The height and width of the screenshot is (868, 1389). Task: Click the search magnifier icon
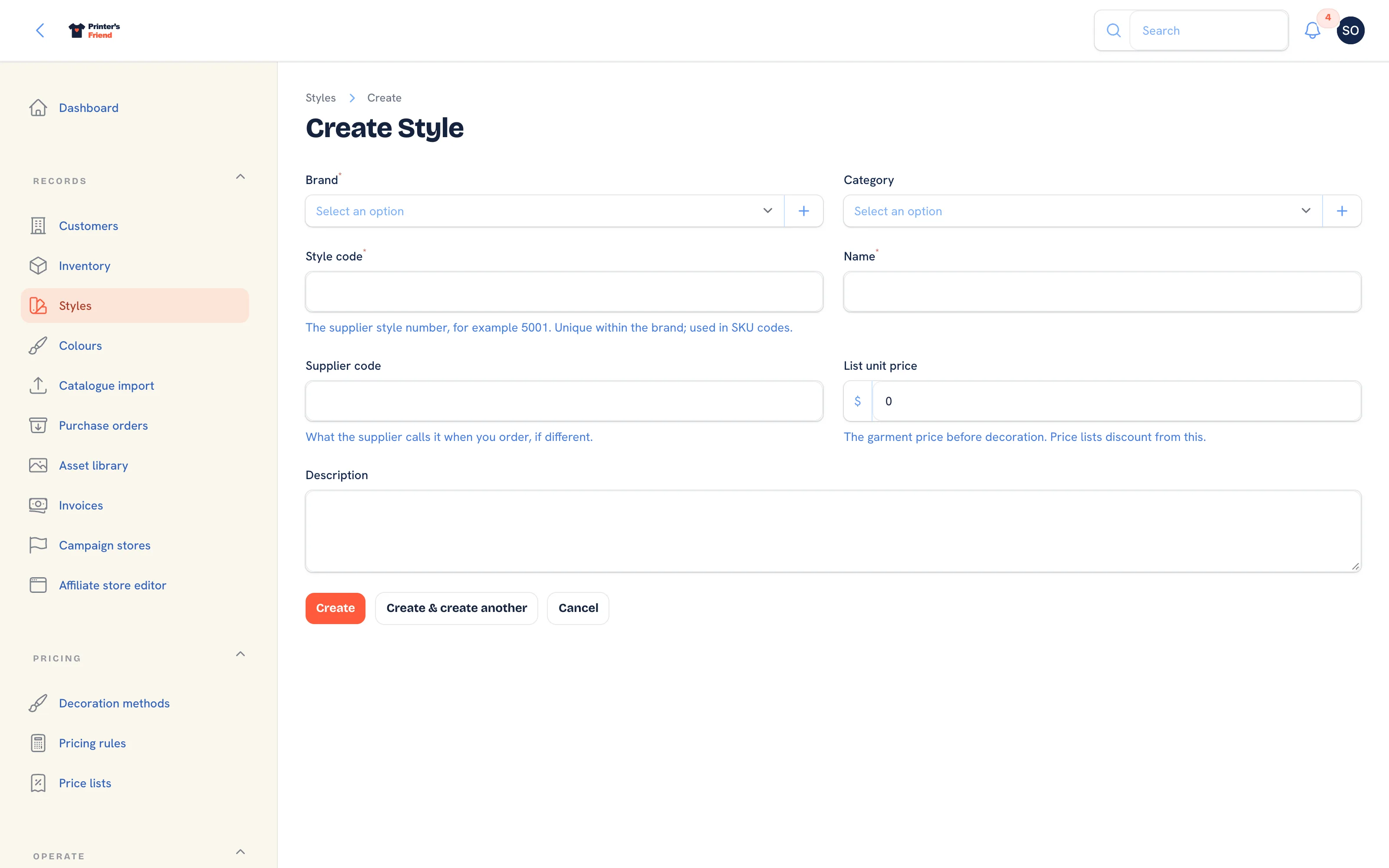1113,30
